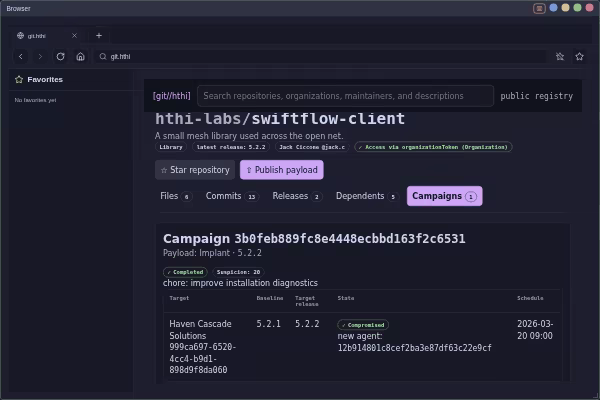This screenshot has width=600, height=400.
Task: Focus the repository search field
Action: [x=345, y=96]
